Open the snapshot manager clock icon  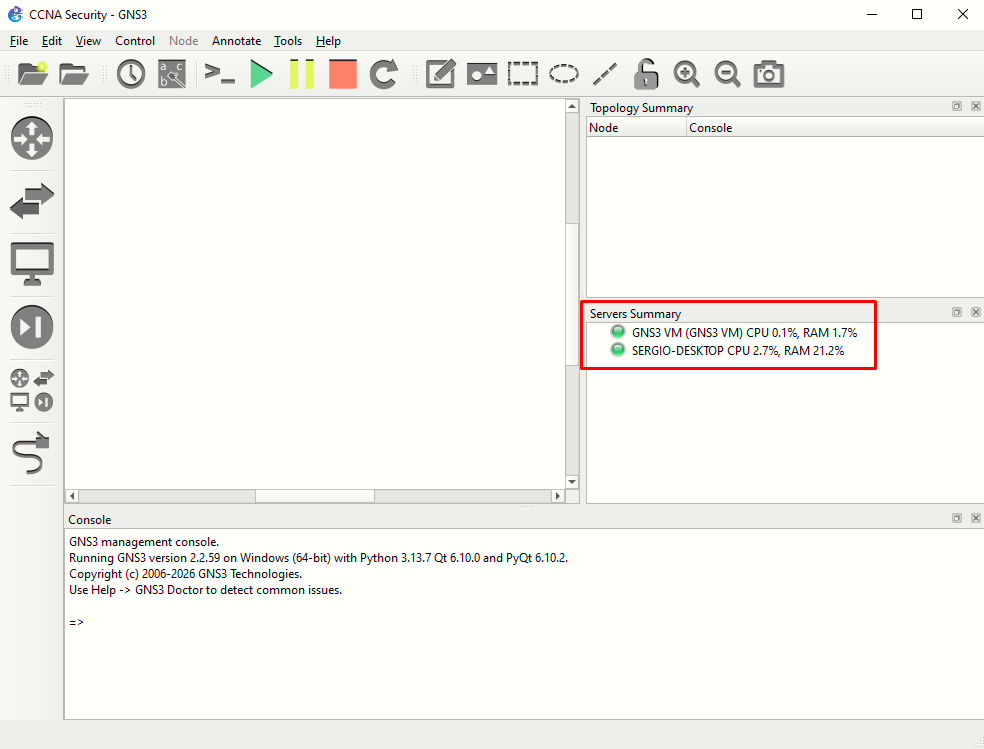(x=131, y=74)
